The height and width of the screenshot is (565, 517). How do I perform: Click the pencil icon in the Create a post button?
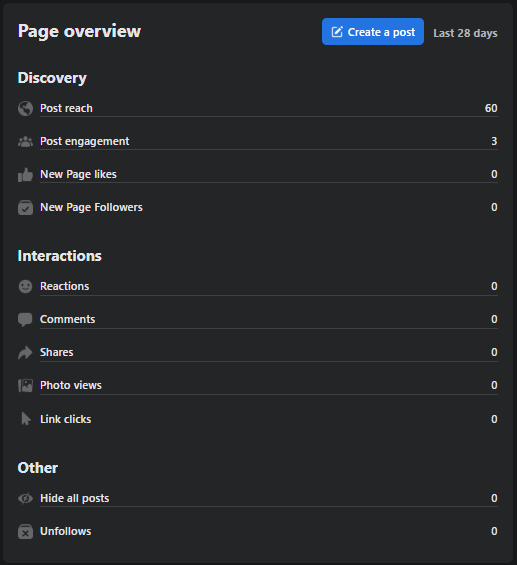[337, 32]
